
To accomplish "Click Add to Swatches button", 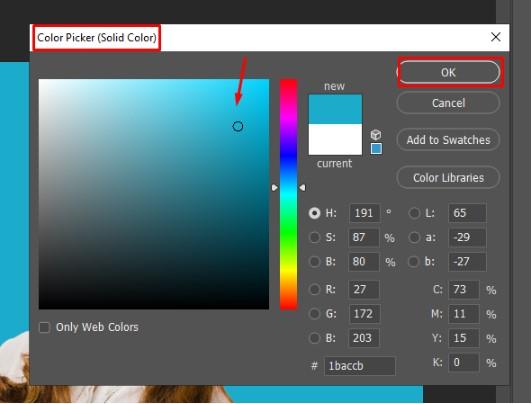I will [449, 140].
